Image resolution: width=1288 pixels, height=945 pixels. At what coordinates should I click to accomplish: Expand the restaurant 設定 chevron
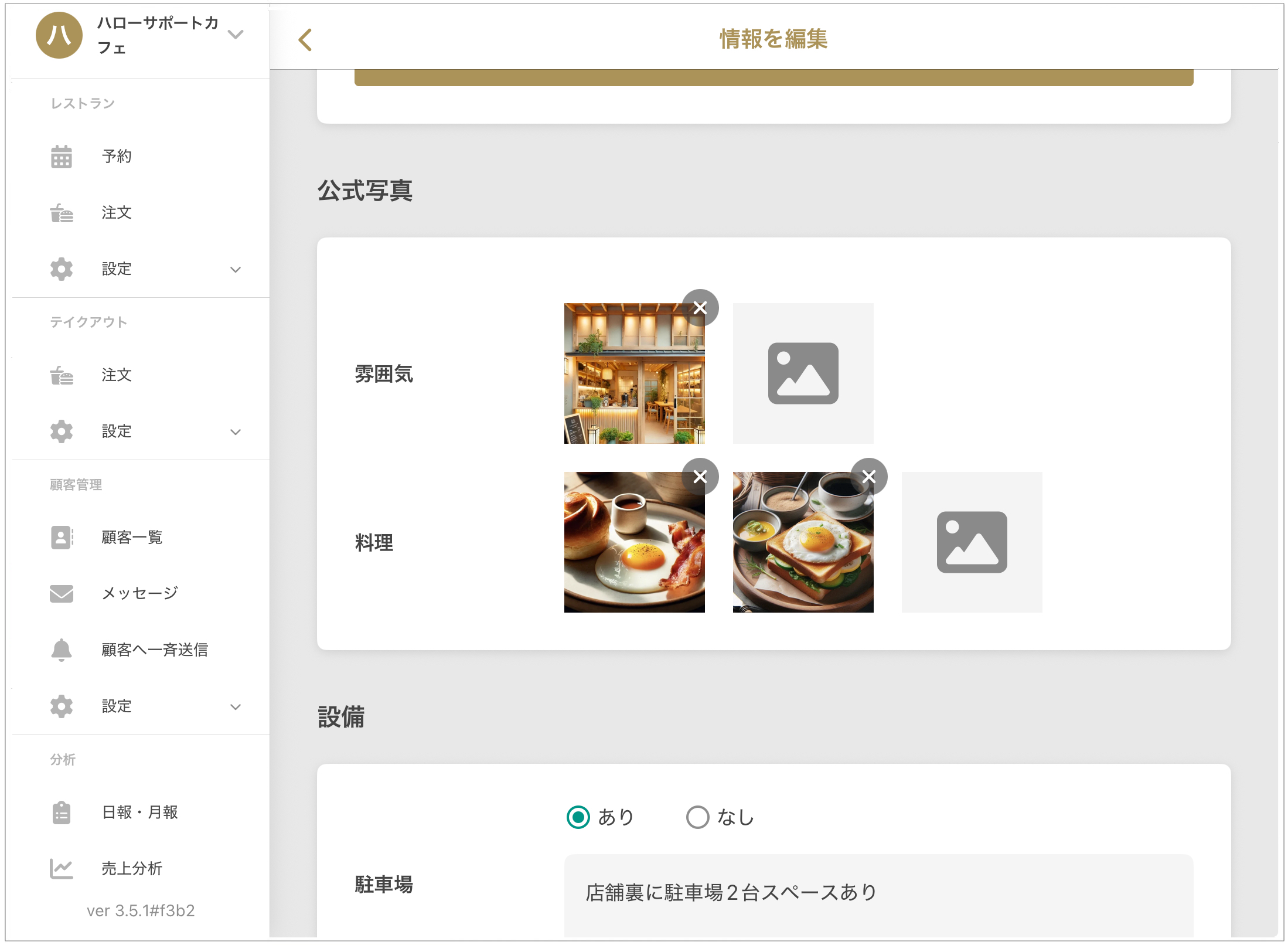[x=236, y=270]
